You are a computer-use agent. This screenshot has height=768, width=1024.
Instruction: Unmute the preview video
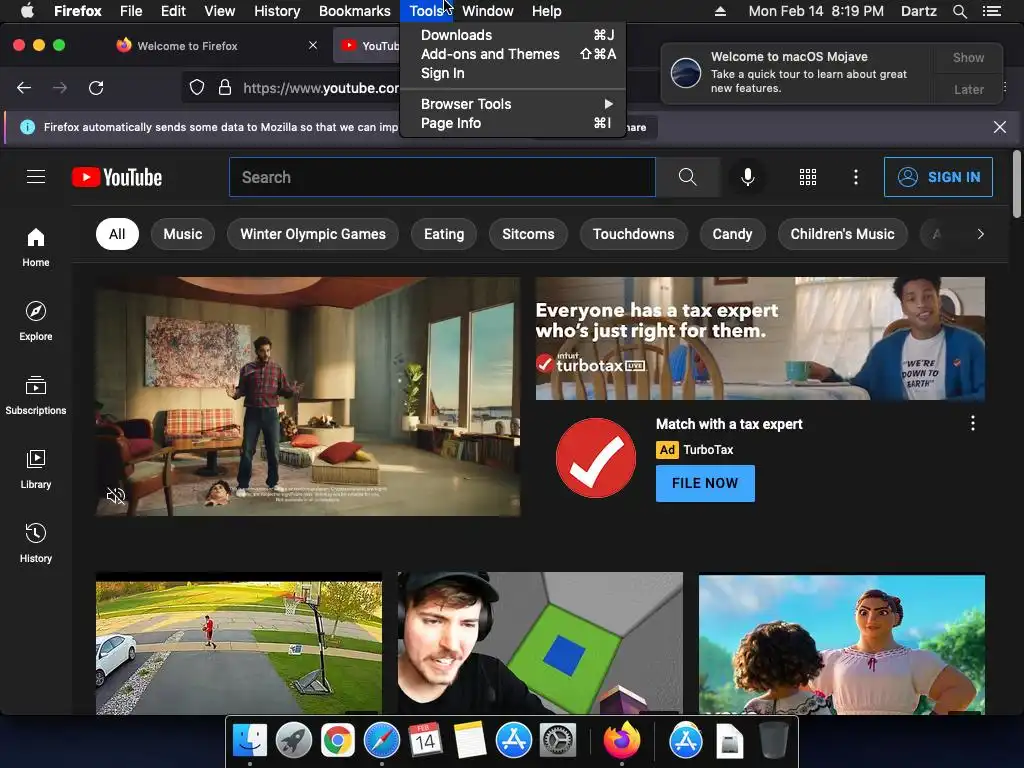[x=116, y=496]
